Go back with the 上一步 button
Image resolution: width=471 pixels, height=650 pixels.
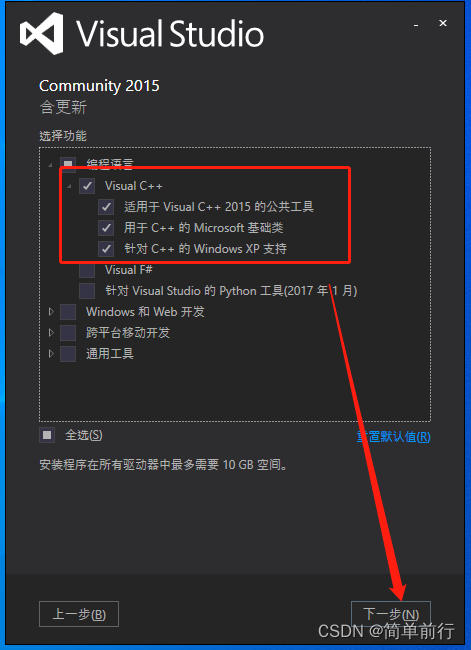[x=79, y=614]
